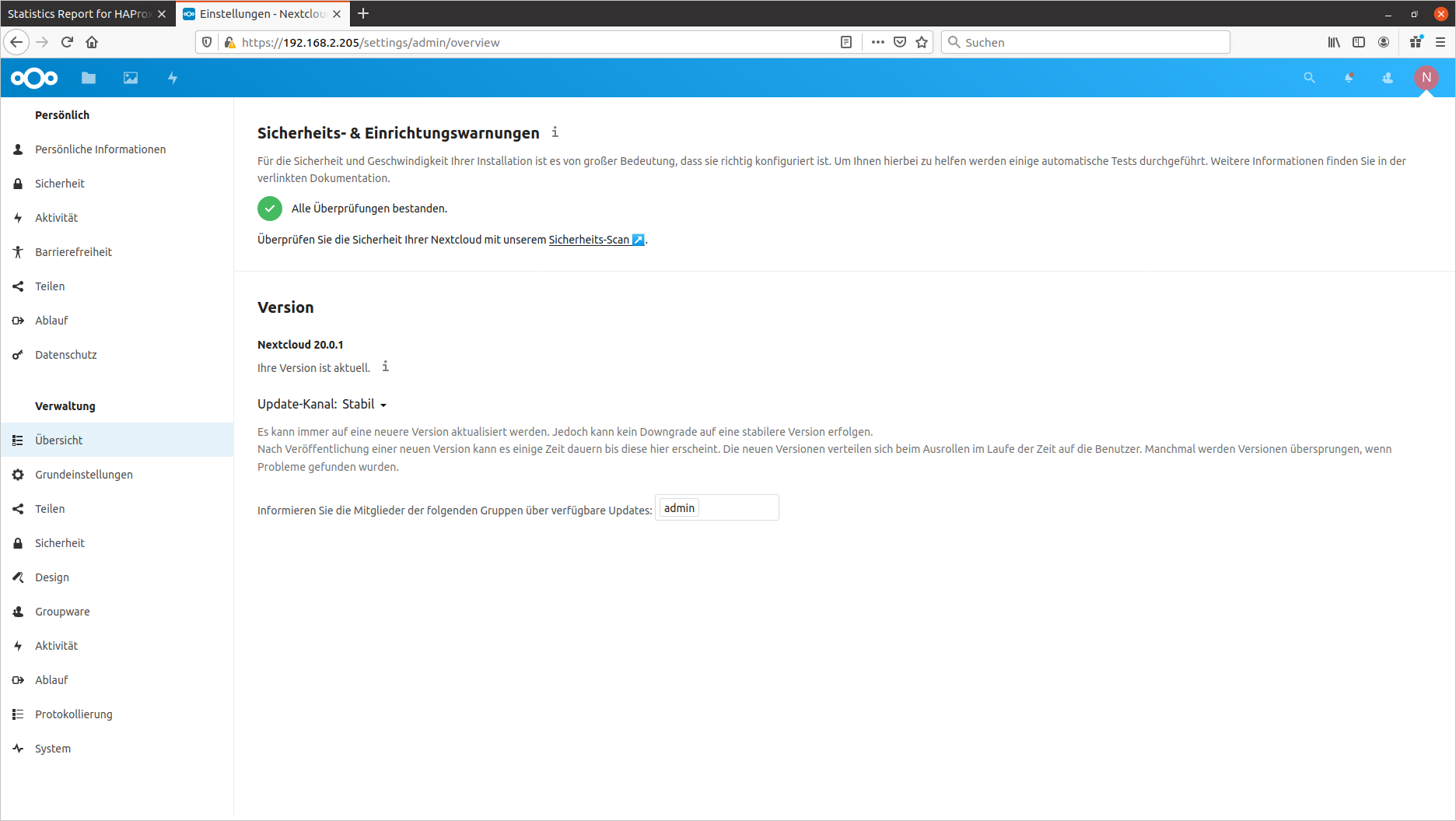Image resolution: width=1456 pixels, height=821 pixels.
Task: Open new browser tab with plus
Action: (363, 13)
